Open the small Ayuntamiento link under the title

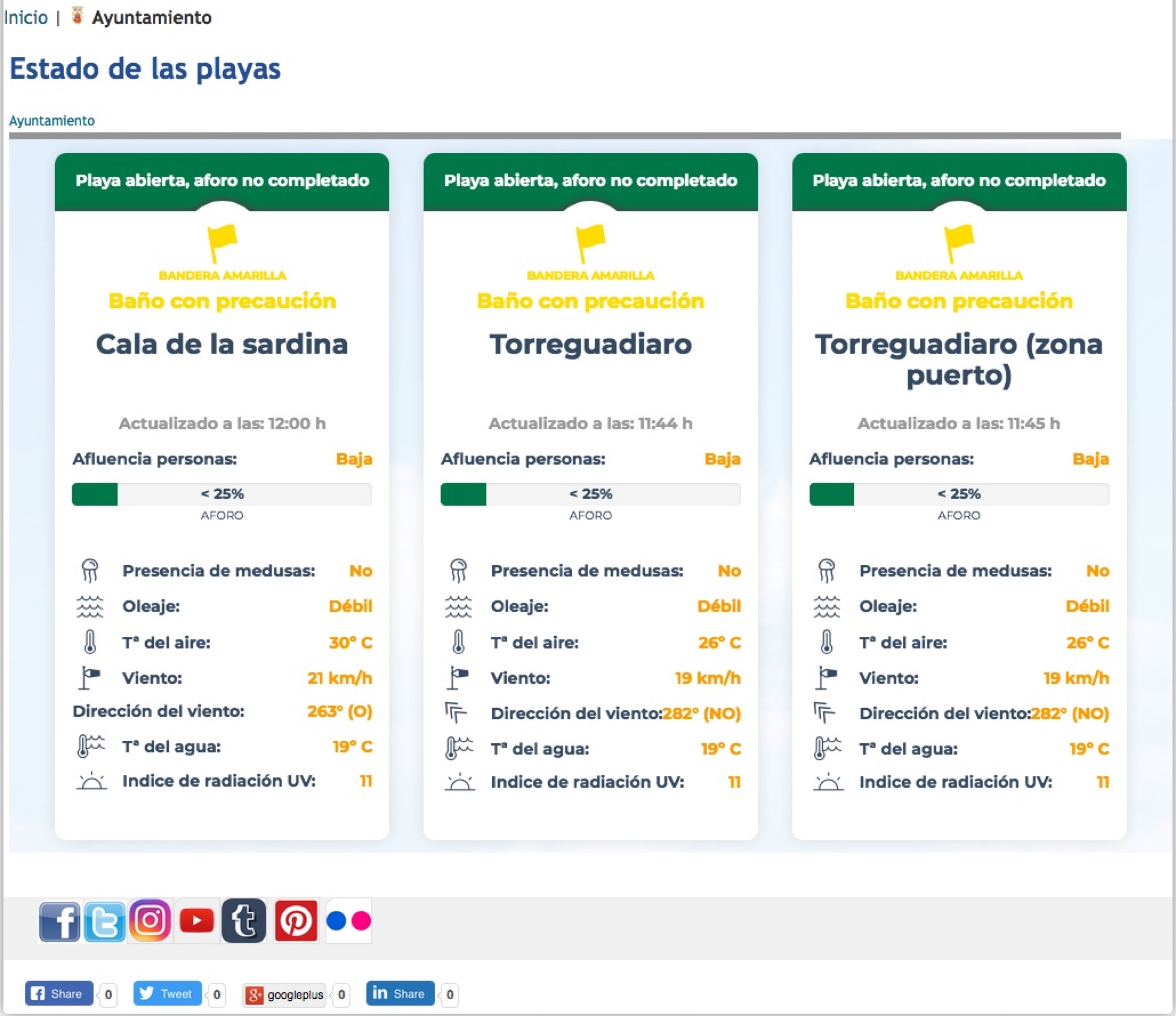coord(52,121)
